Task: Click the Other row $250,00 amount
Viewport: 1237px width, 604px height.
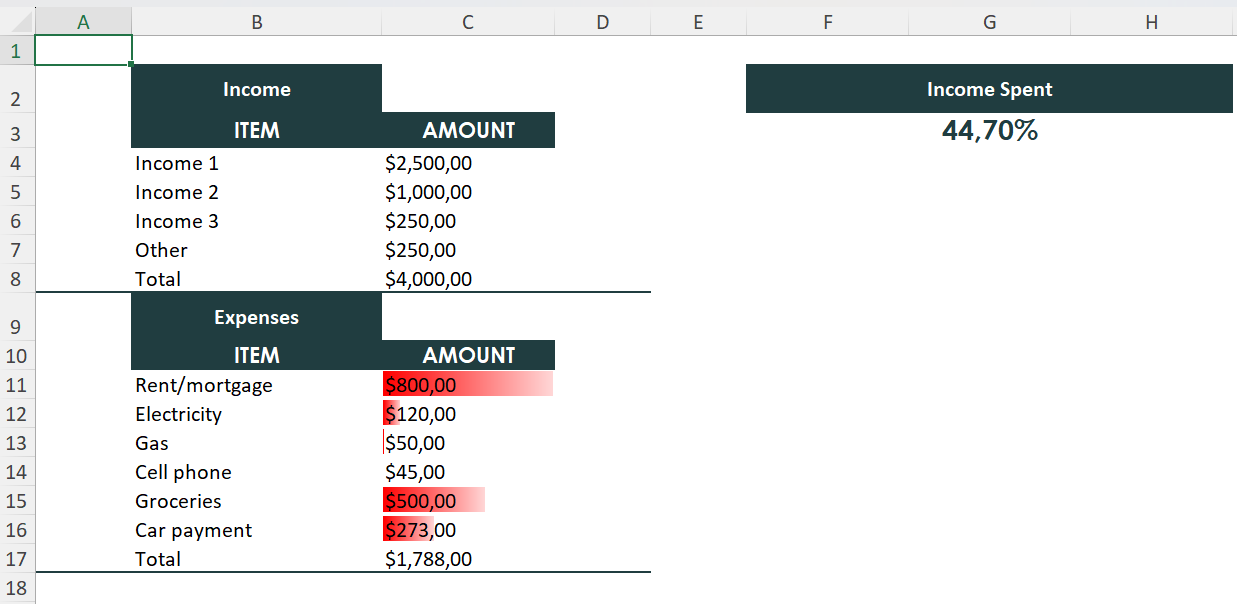Action: (x=468, y=250)
